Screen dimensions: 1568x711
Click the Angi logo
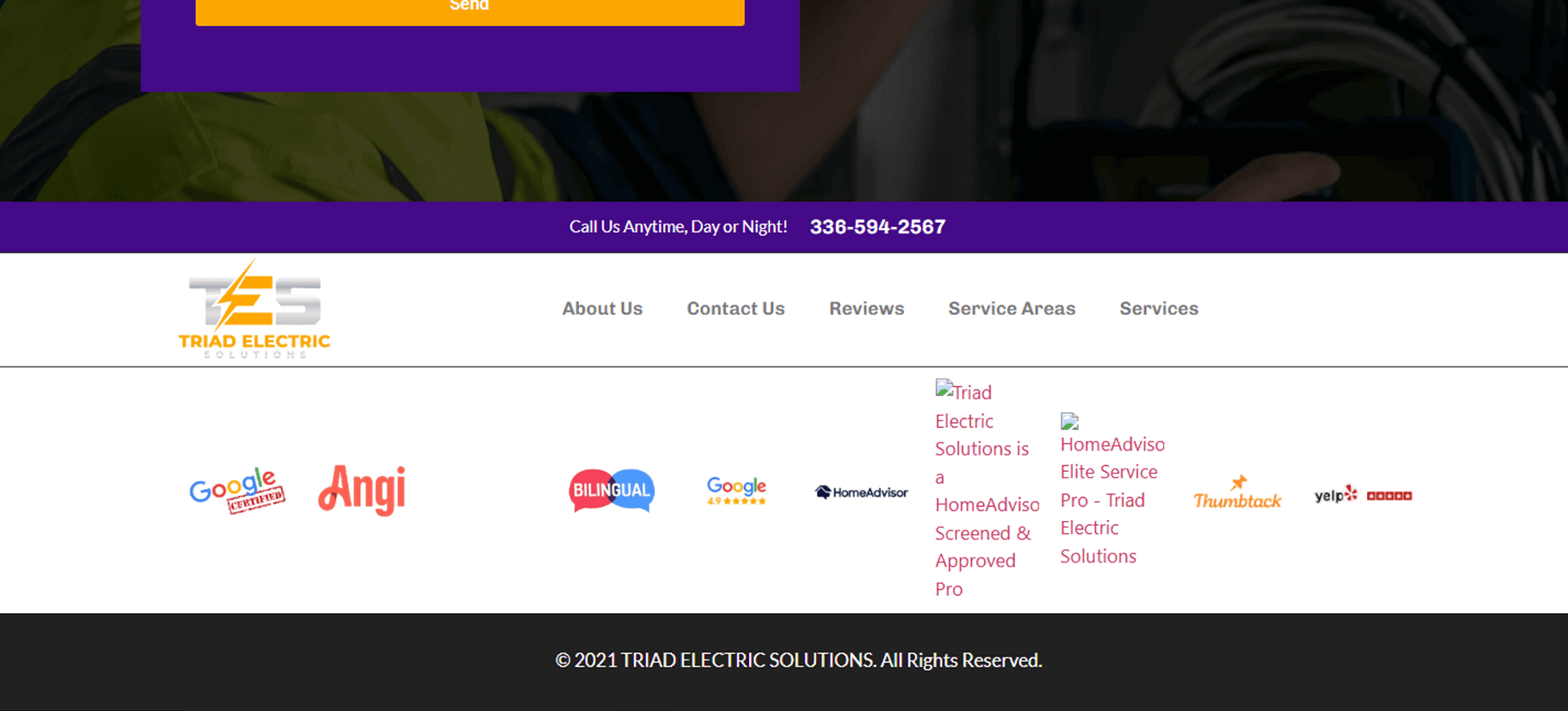pos(362,490)
